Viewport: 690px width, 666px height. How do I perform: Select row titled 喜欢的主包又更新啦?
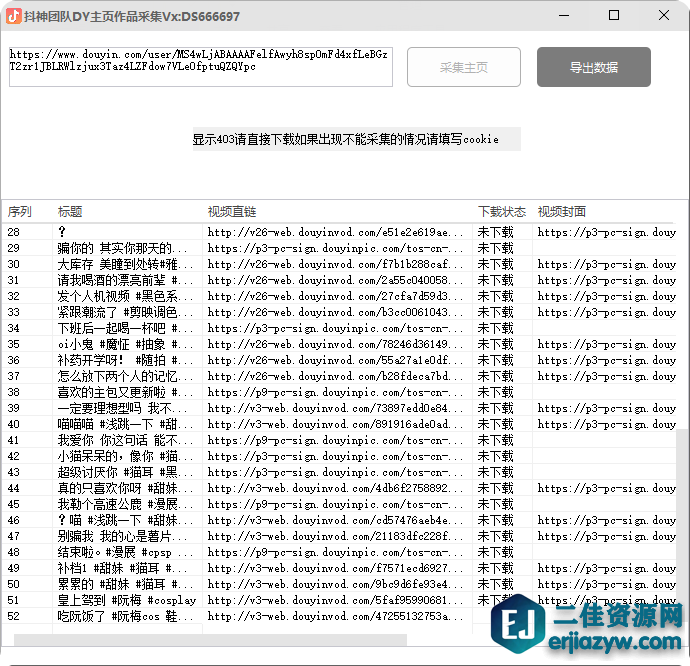339,392
